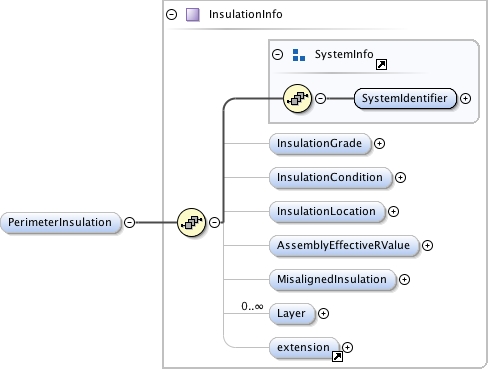Expand the SystemIdentifier element
Viewport: 489px width, 370px height.
coord(465,98)
